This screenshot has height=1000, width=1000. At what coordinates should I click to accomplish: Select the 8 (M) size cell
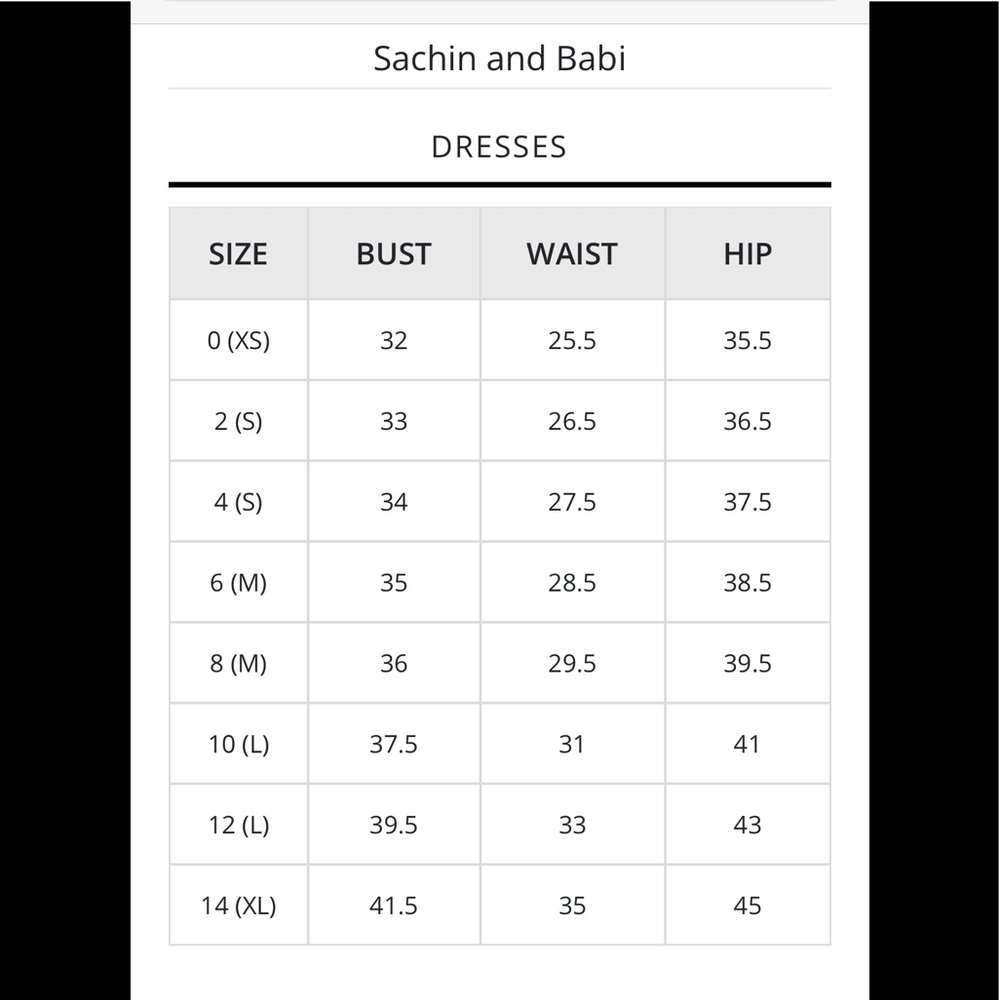(239, 664)
